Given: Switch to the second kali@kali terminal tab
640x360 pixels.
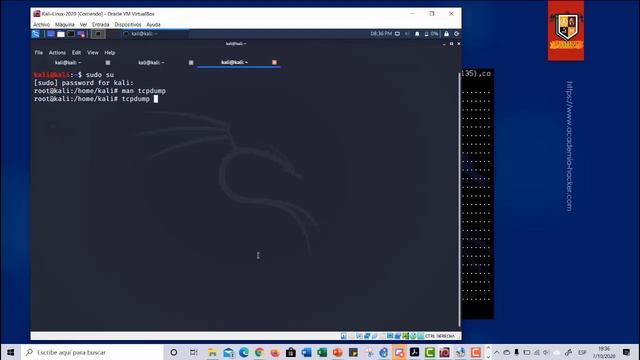Looking at the screenshot, I should coord(151,62).
